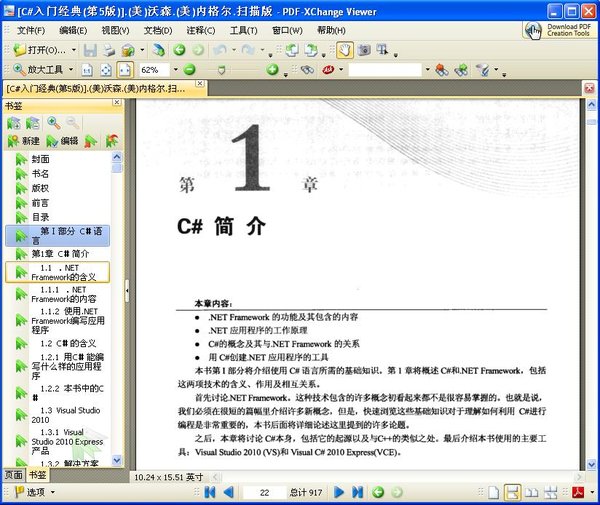Click the collapse bookmarks icon beside it
The image size is (600, 505).
33,123
